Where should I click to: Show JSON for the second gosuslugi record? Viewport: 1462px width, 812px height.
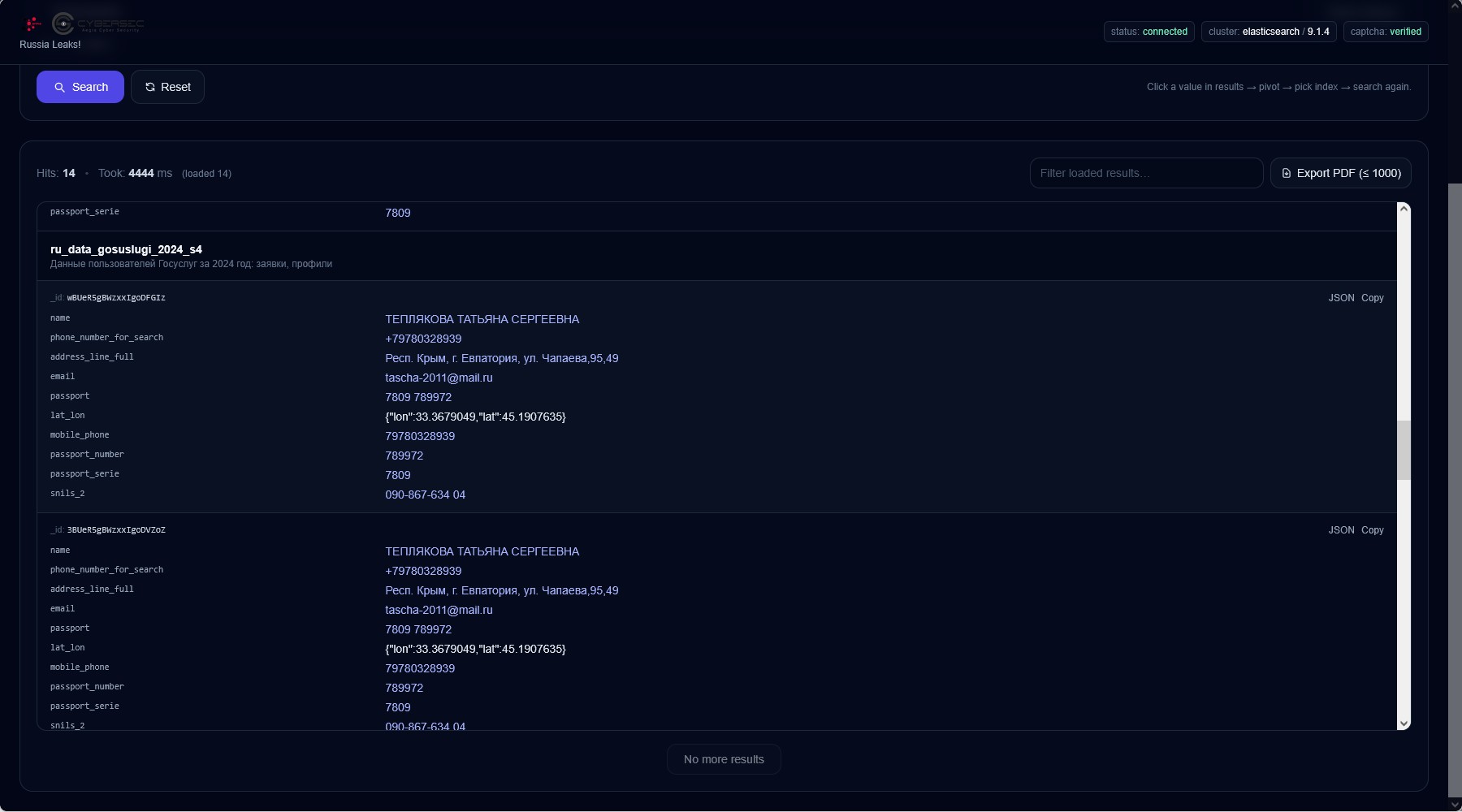1341,530
